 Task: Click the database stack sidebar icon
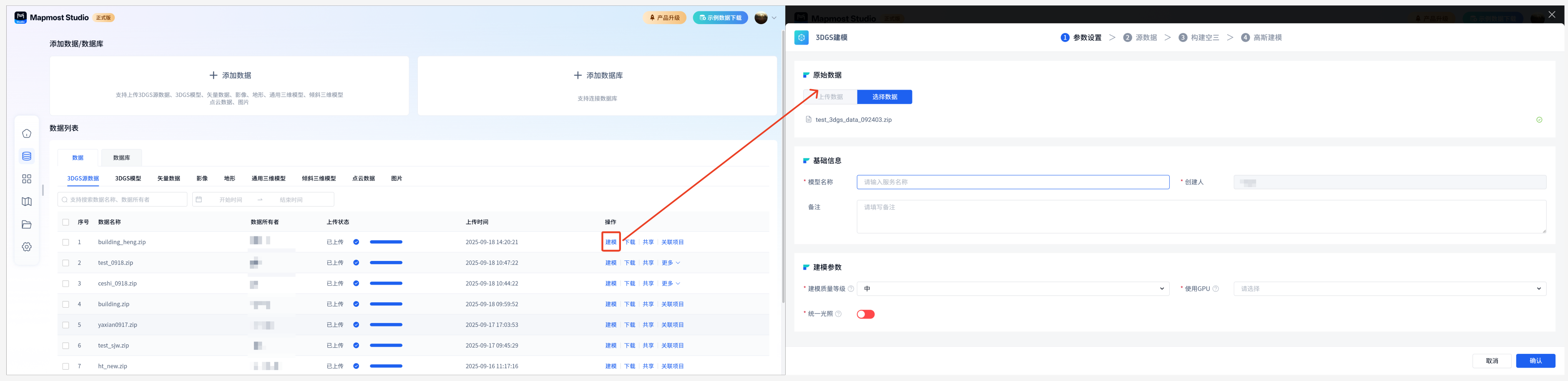(27, 156)
